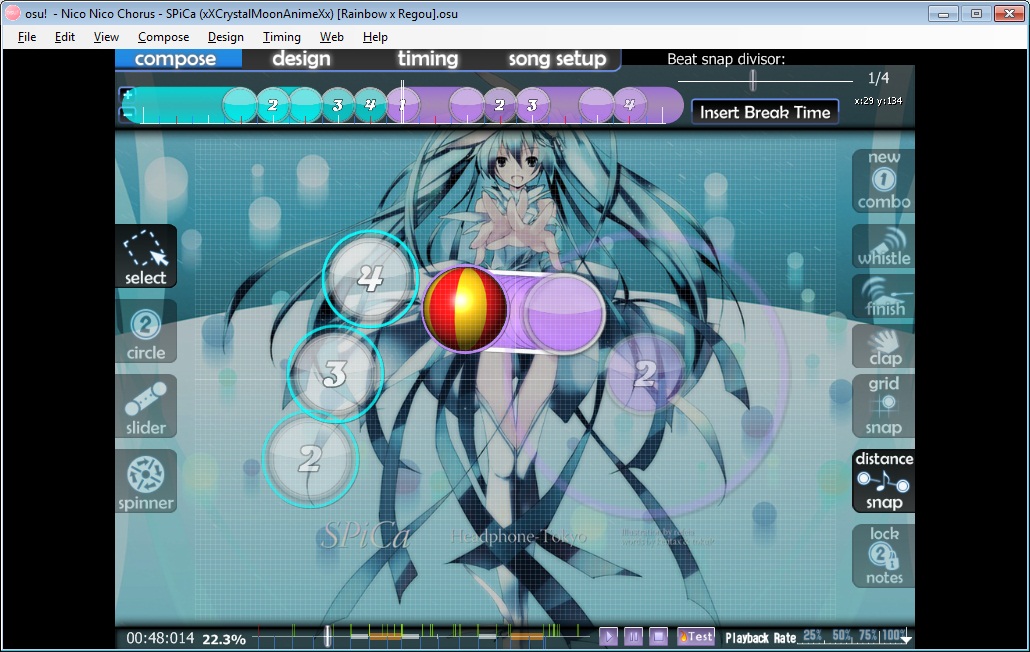This screenshot has height=652, width=1030.
Task: Set the playback rate to 50%
Action: [x=841, y=635]
